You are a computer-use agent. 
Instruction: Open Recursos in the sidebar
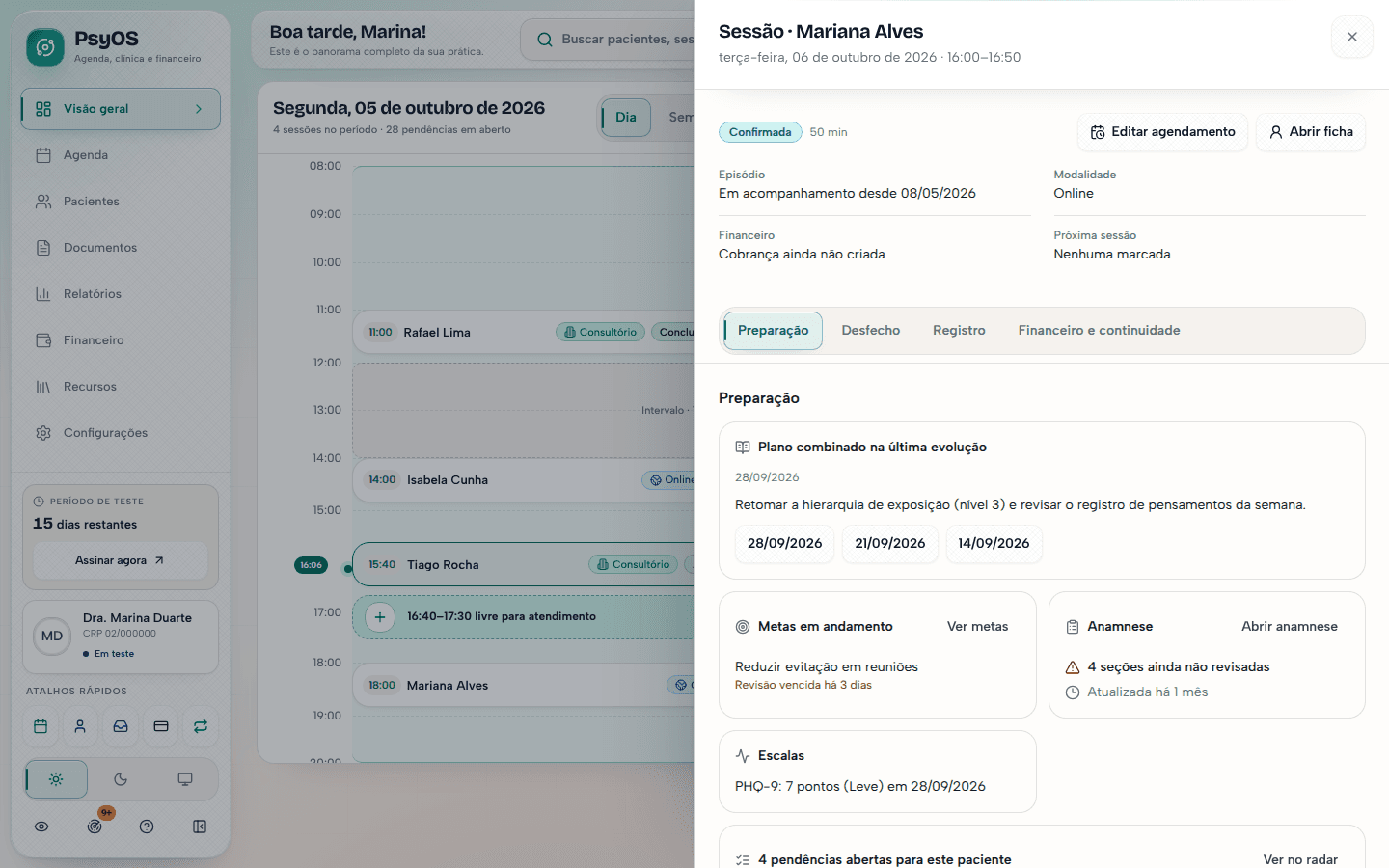coord(121,387)
